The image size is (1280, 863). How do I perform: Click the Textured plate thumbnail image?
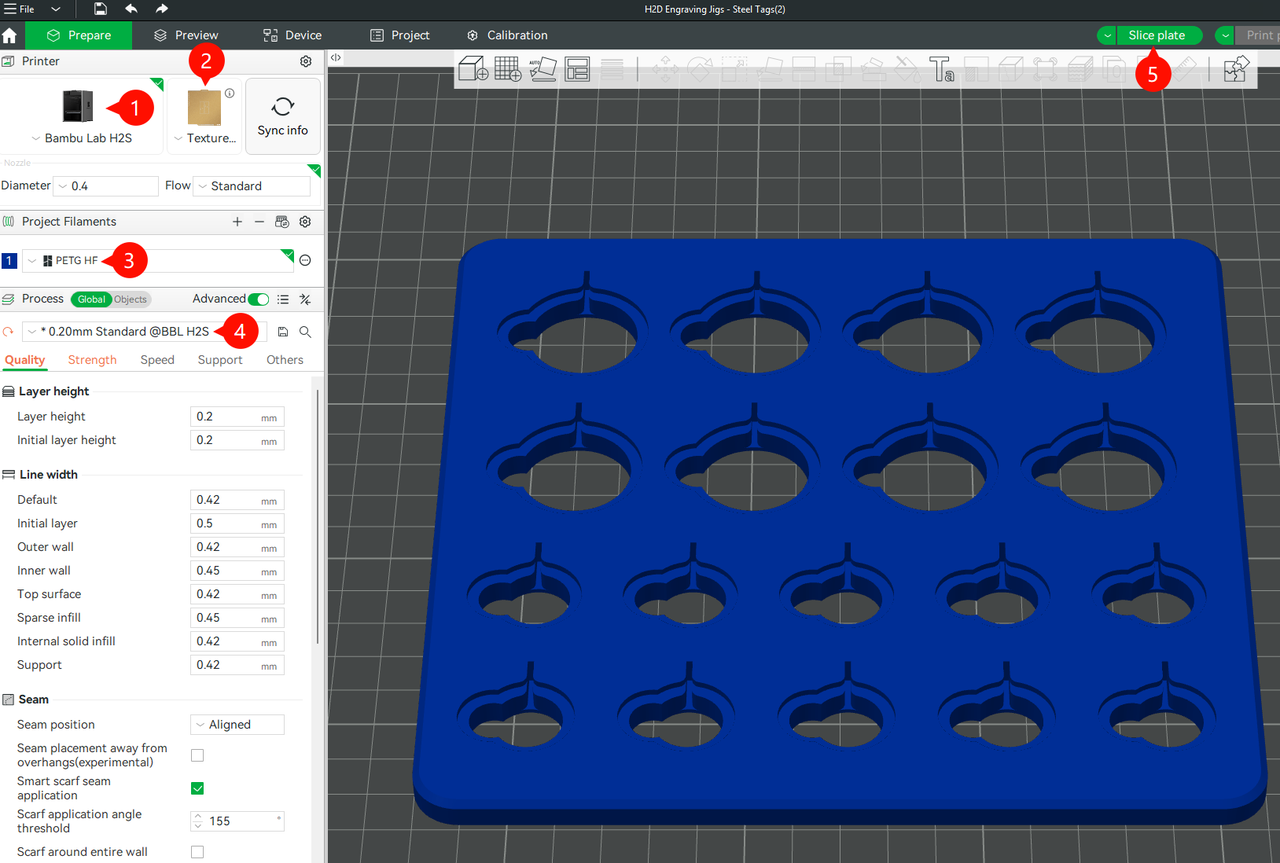(x=204, y=106)
